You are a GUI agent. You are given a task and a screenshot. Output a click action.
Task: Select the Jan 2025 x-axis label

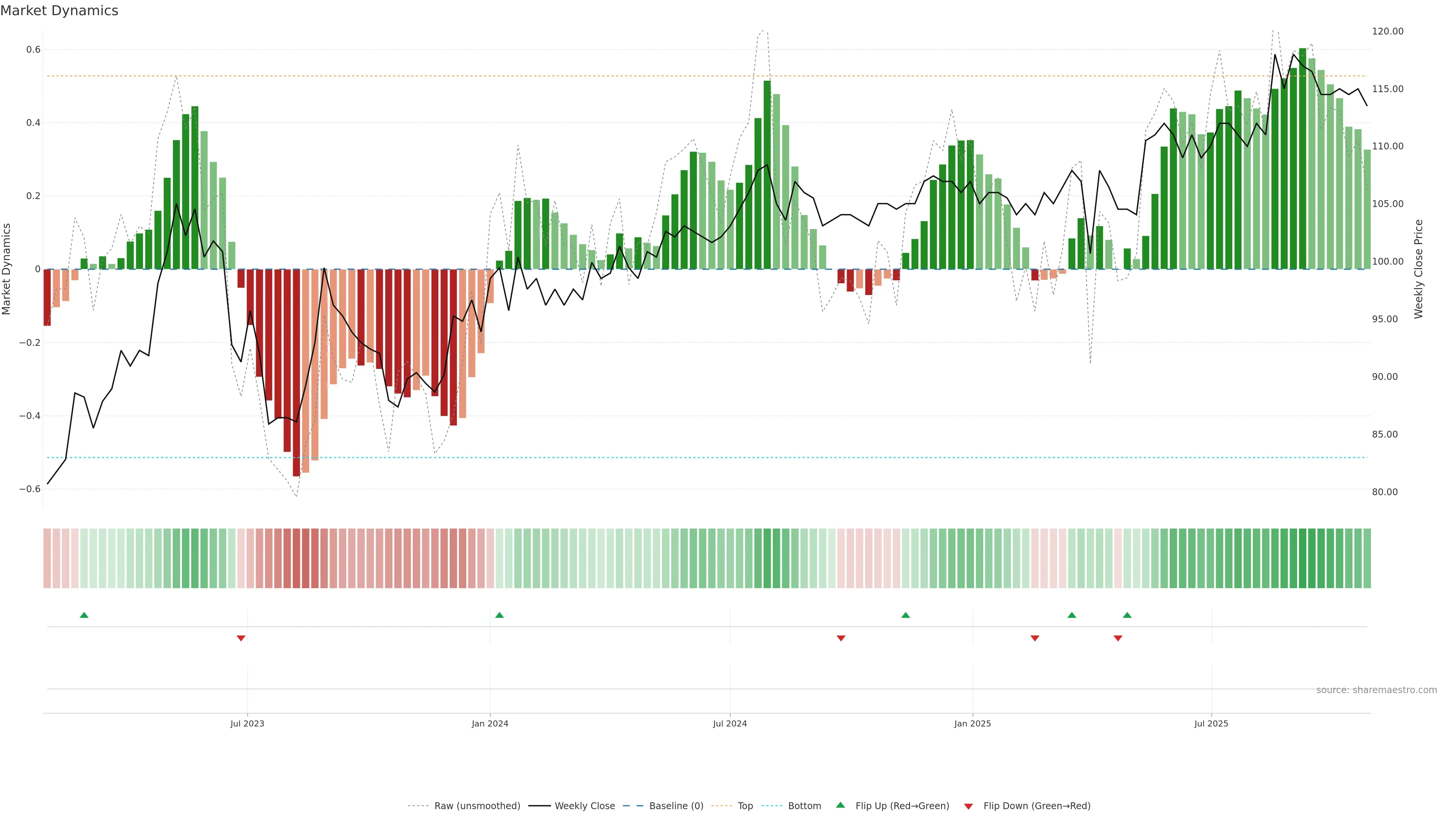pyautogui.click(x=972, y=723)
